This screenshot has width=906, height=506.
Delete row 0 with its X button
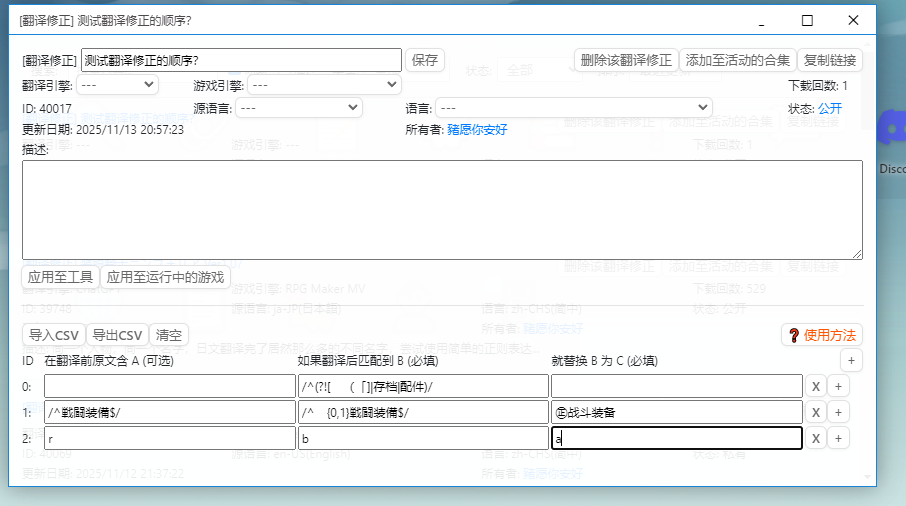(x=816, y=386)
